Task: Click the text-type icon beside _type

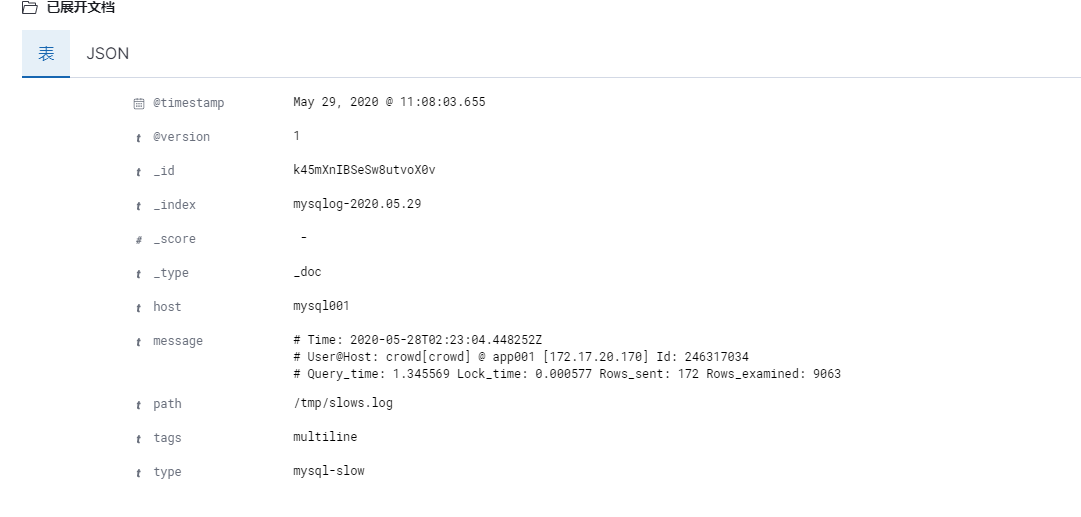Action: (139, 274)
